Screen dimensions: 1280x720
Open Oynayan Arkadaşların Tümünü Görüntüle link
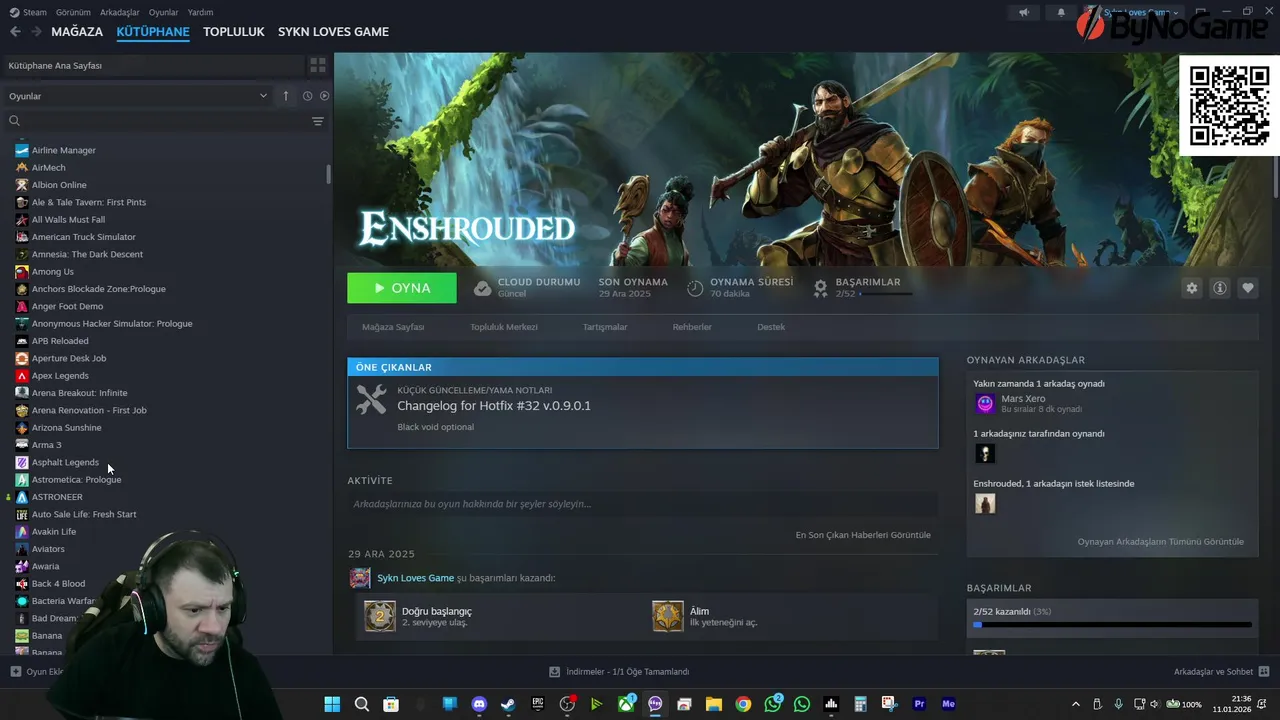click(x=1160, y=542)
